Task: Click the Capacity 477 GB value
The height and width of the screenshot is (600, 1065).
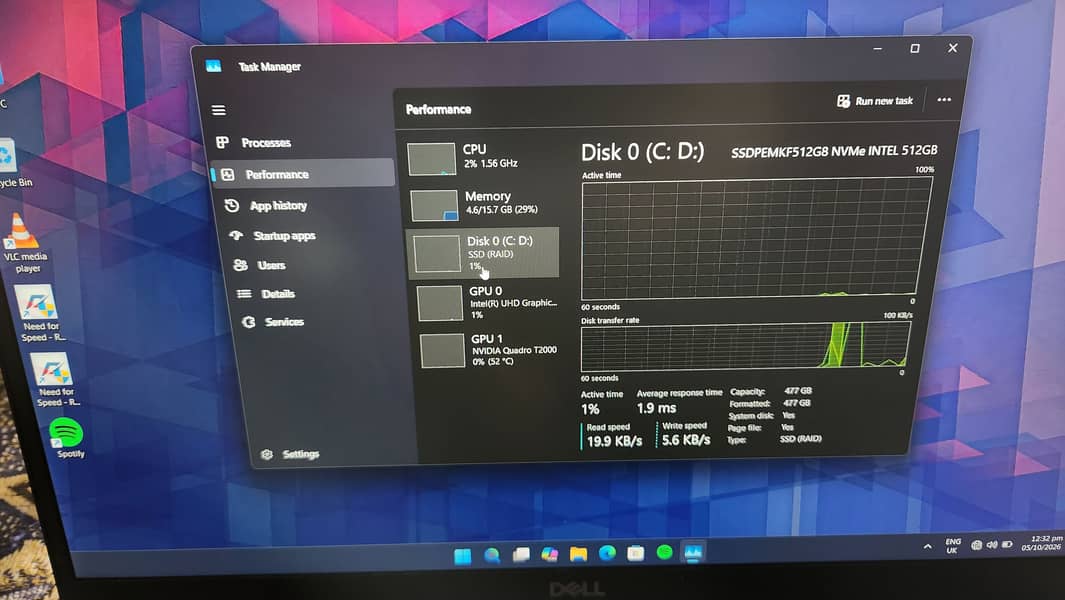Action: coord(797,391)
